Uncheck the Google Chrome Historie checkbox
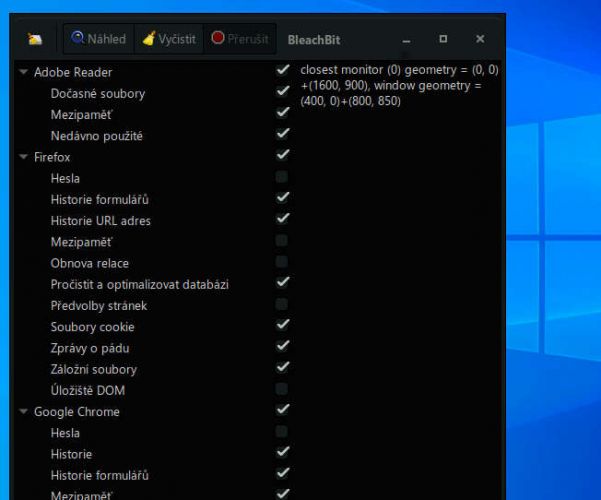The image size is (601, 500). click(x=283, y=452)
